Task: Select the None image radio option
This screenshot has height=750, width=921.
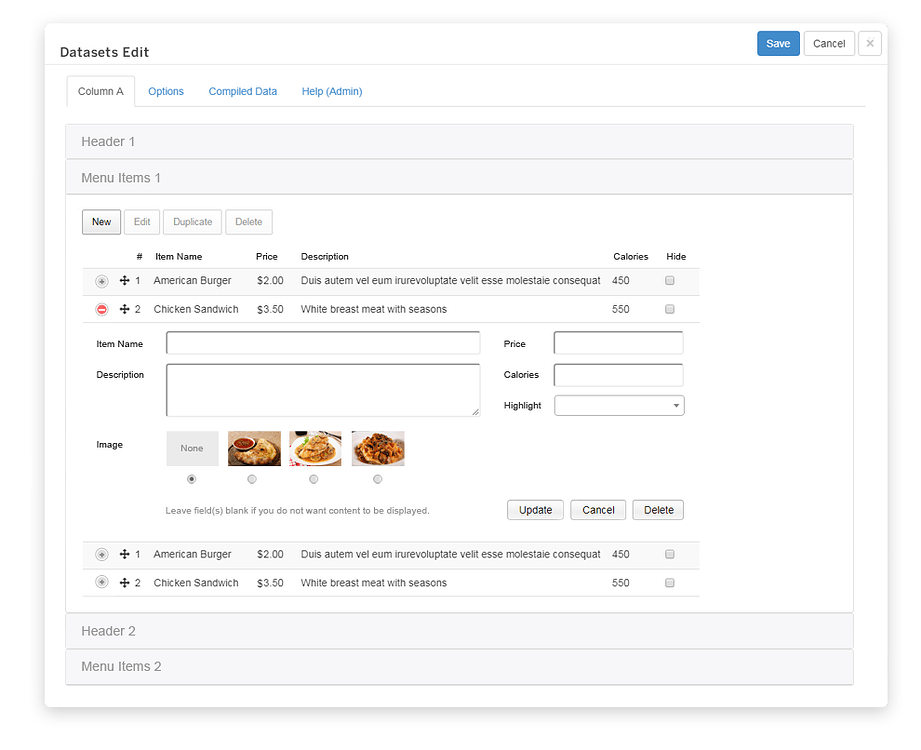Action: click(x=191, y=479)
